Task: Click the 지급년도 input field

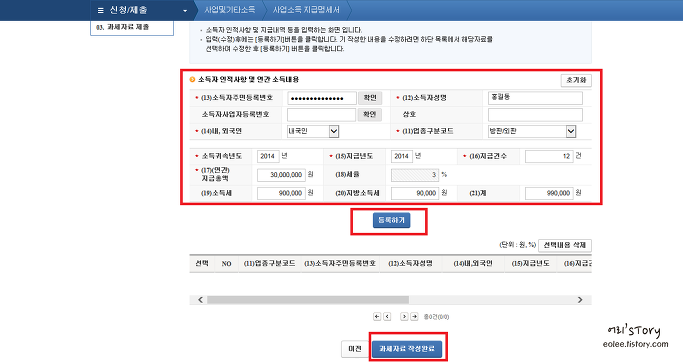Action: pyautogui.click(x=402, y=156)
